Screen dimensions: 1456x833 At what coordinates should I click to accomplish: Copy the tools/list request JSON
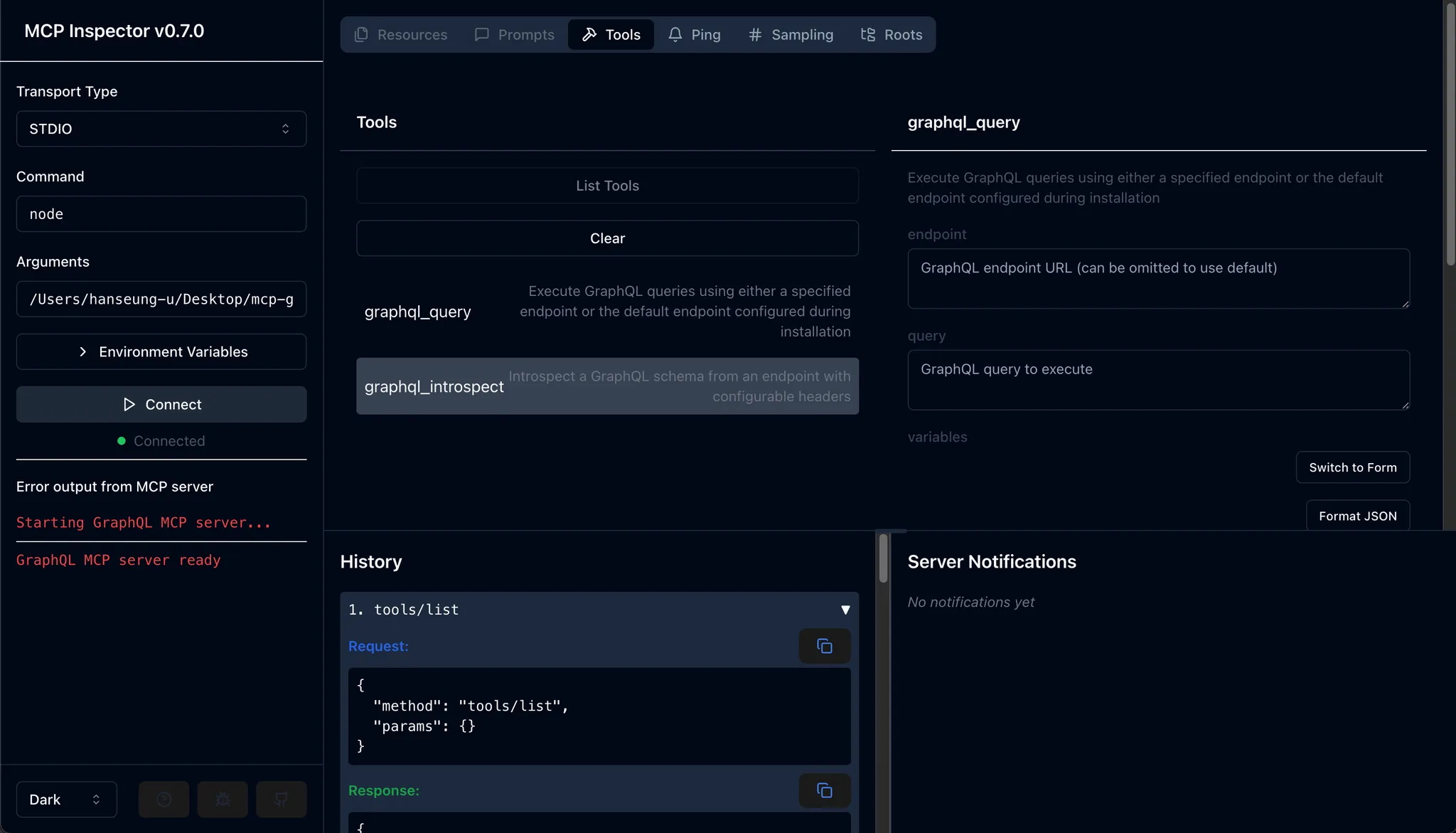click(824, 646)
